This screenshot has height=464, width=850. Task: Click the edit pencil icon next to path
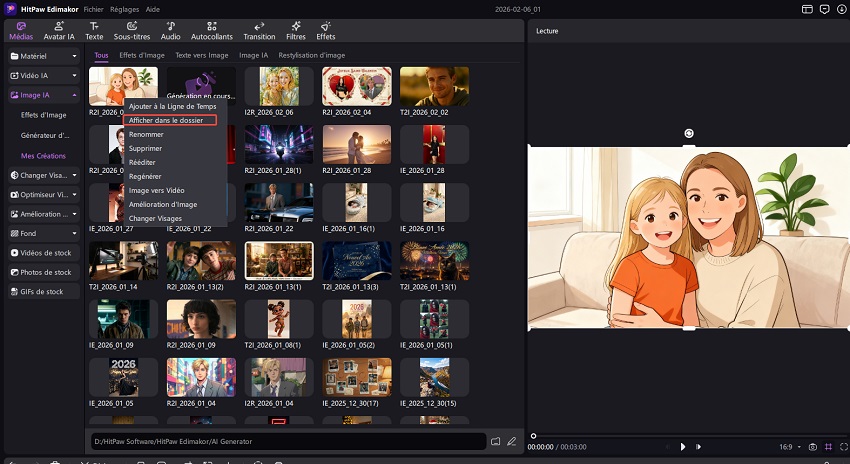pos(511,440)
